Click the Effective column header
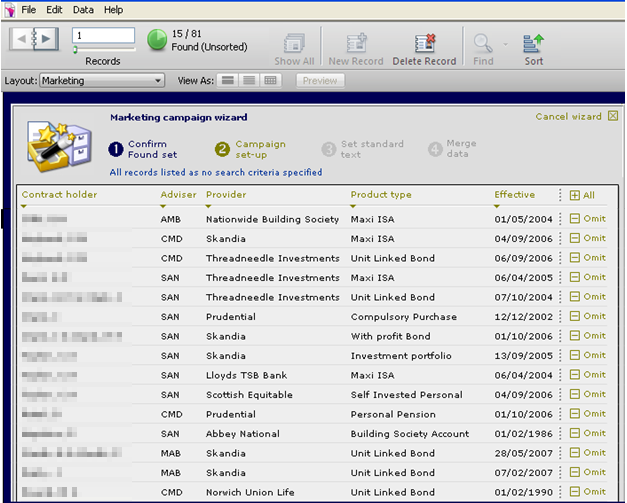 [x=515, y=195]
